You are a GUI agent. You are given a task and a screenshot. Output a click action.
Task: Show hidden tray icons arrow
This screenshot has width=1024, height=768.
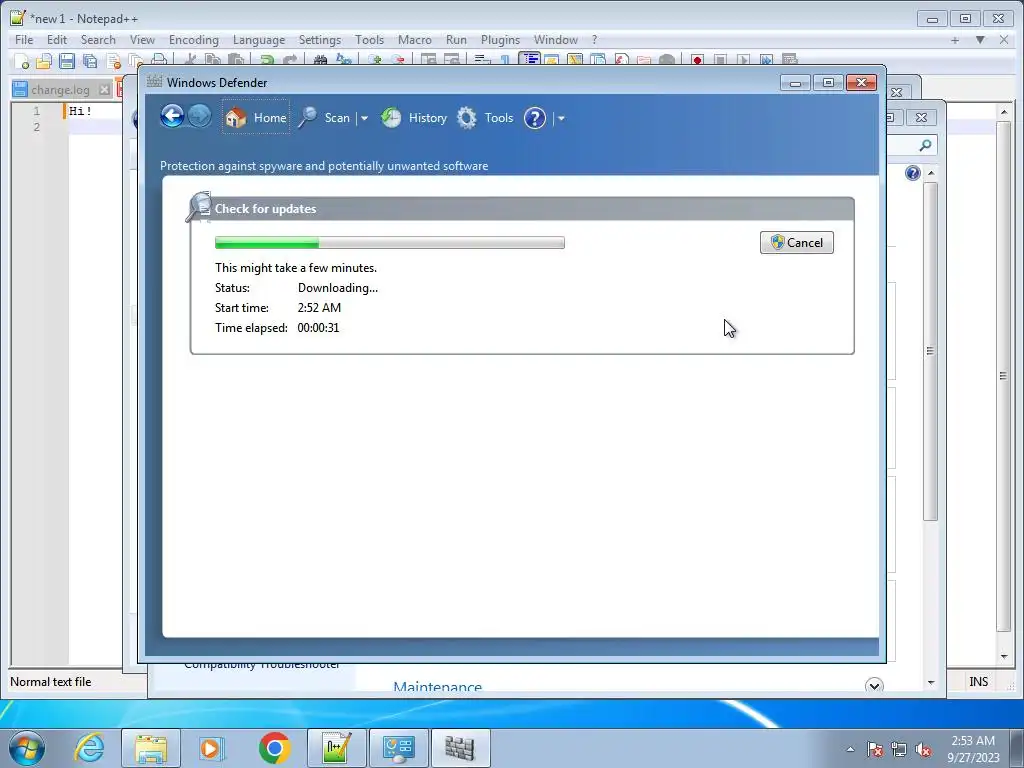tap(850, 749)
